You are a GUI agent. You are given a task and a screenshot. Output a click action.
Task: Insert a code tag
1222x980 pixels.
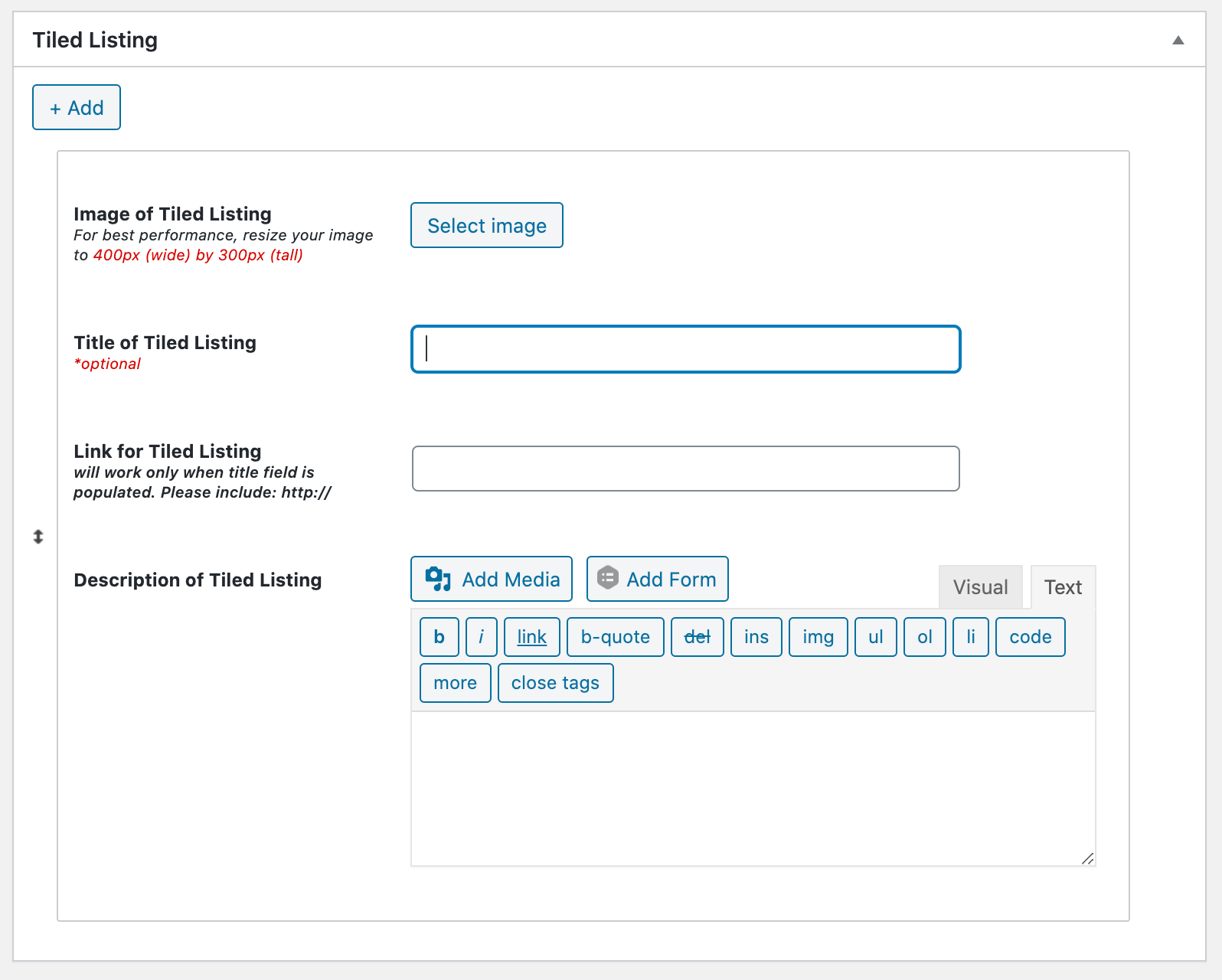click(1030, 637)
